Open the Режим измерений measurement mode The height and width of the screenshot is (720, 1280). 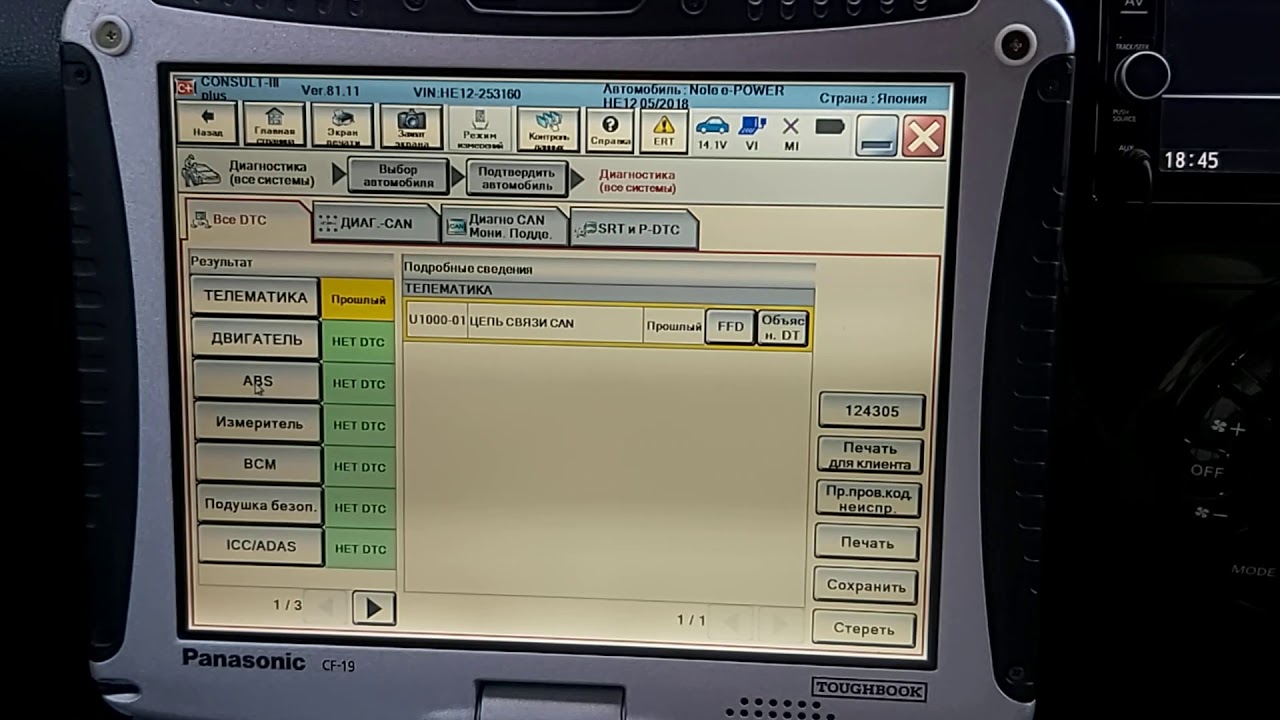tap(480, 130)
